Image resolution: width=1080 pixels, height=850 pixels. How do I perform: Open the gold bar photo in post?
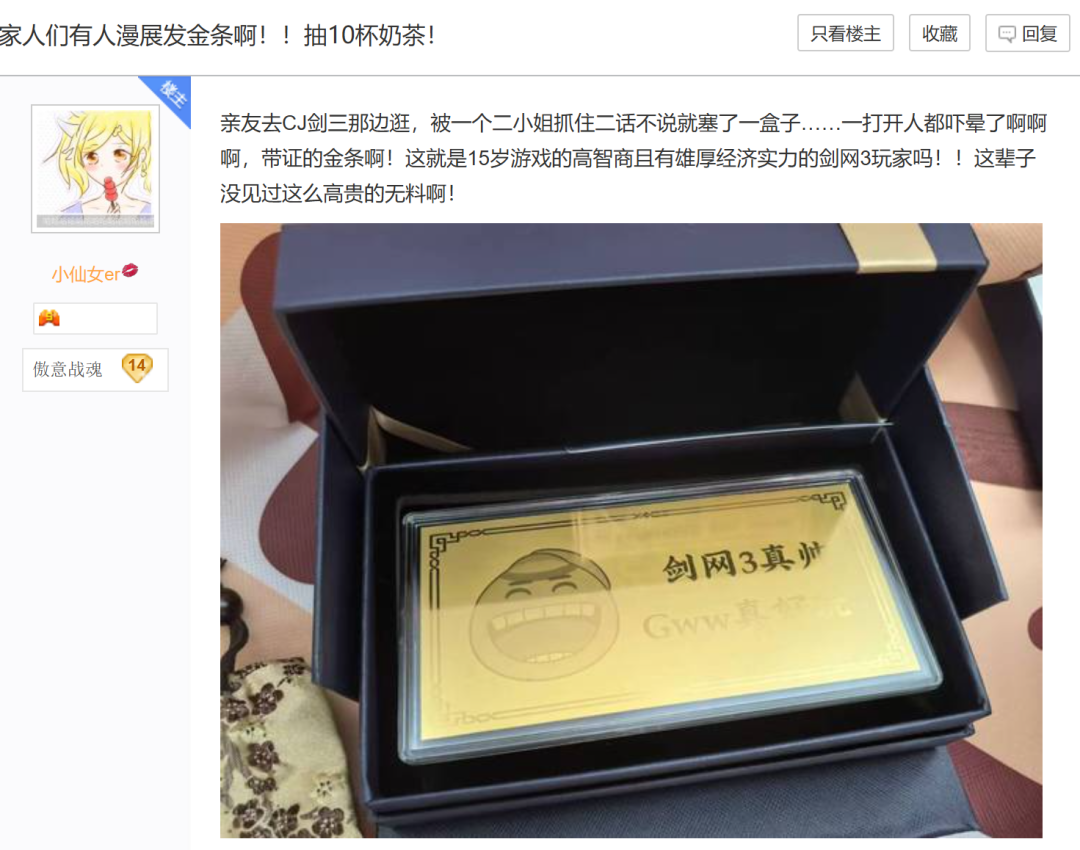click(631, 530)
